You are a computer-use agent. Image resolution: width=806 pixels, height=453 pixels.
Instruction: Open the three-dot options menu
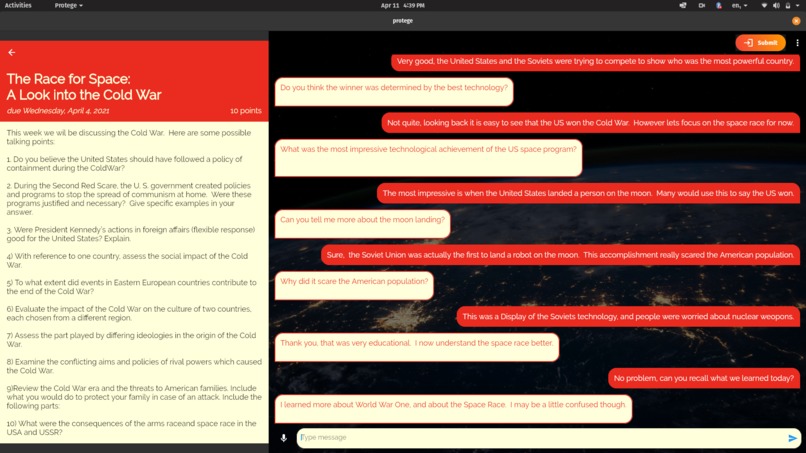coord(797,43)
